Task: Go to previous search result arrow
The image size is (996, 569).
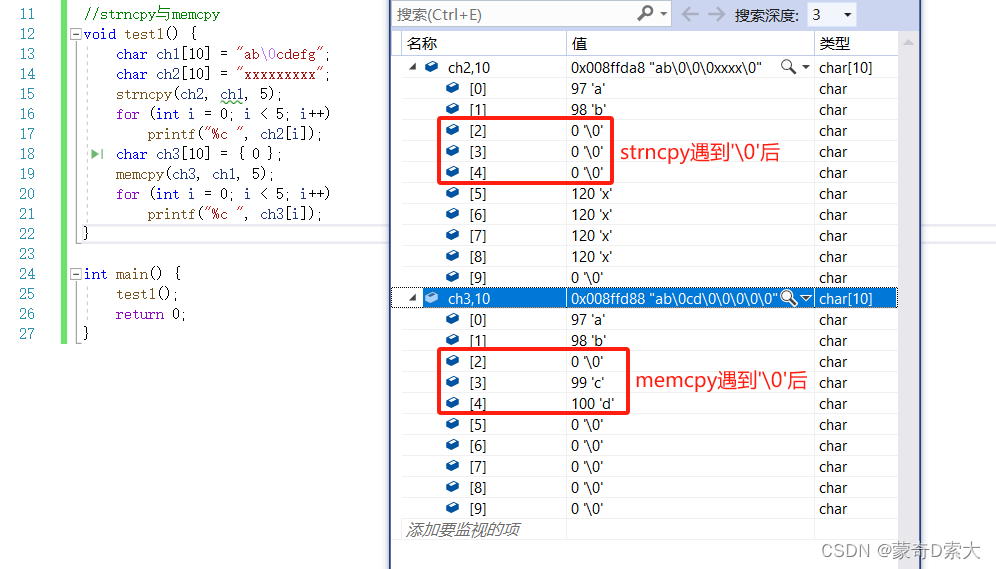Action: 690,14
